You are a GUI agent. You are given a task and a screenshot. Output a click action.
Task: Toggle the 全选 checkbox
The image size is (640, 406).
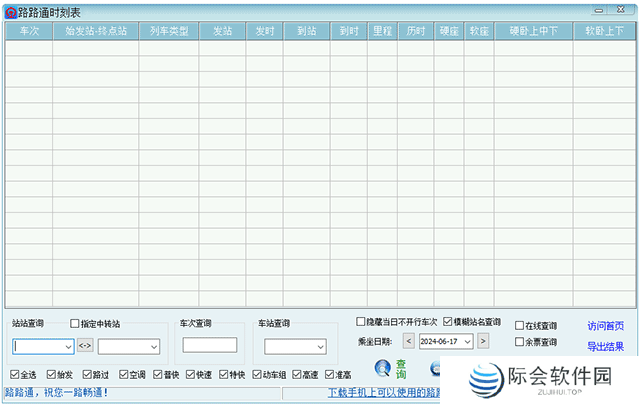pyautogui.click(x=15, y=374)
